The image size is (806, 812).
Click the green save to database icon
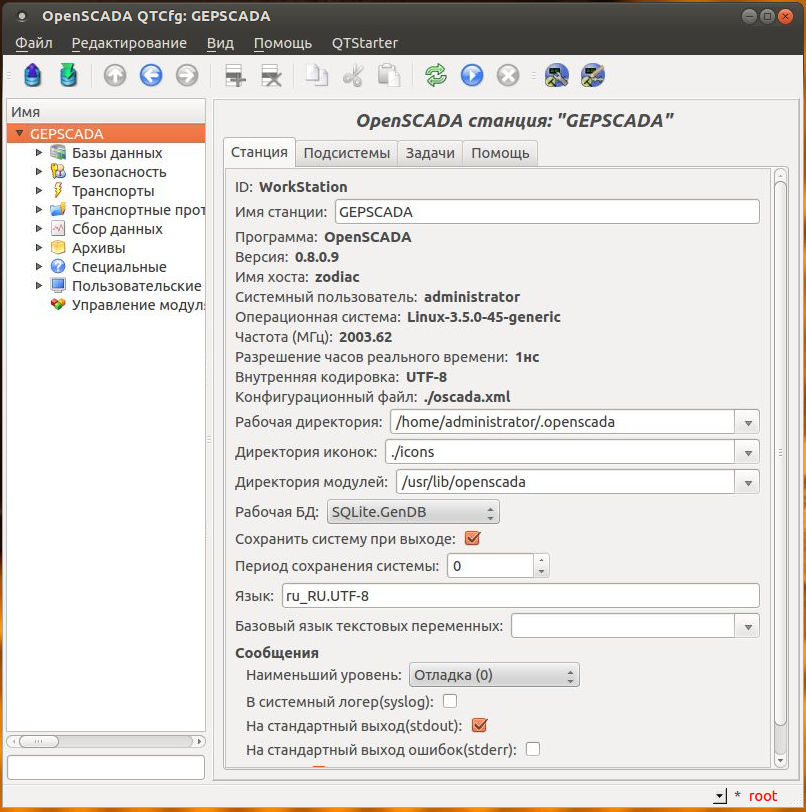click(x=68, y=75)
